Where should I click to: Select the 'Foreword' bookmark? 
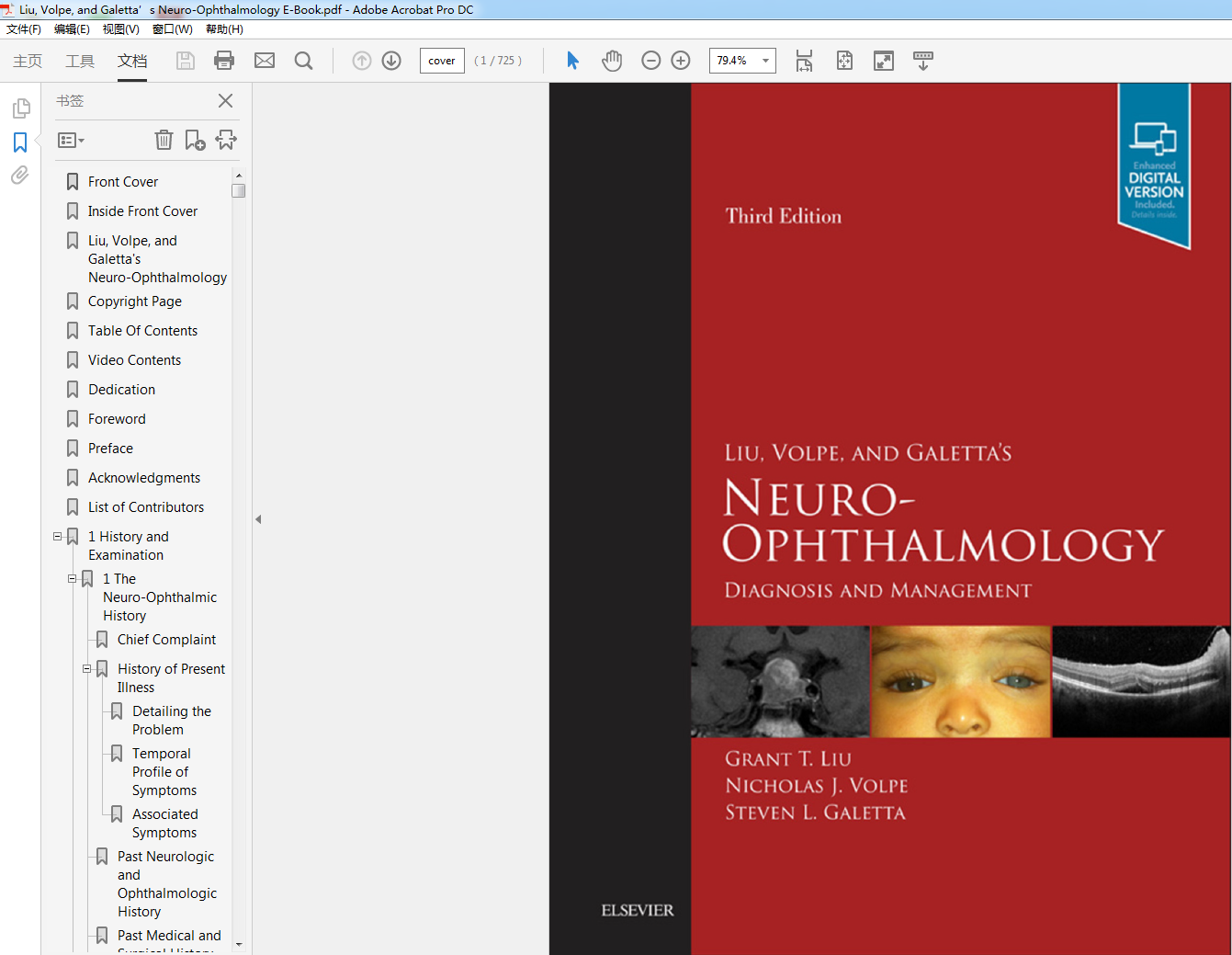pyautogui.click(x=117, y=419)
